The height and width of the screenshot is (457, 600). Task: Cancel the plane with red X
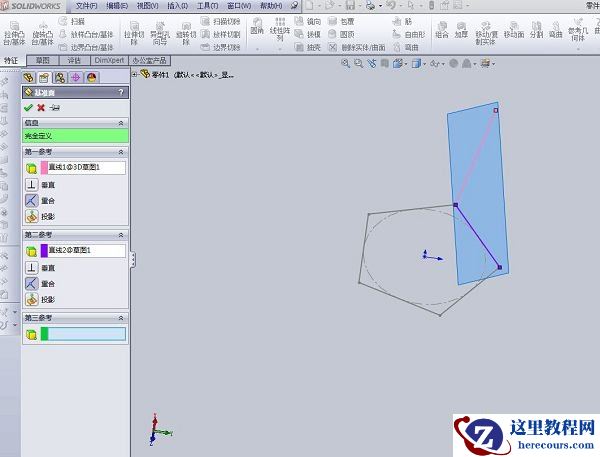click(x=41, y=107)
